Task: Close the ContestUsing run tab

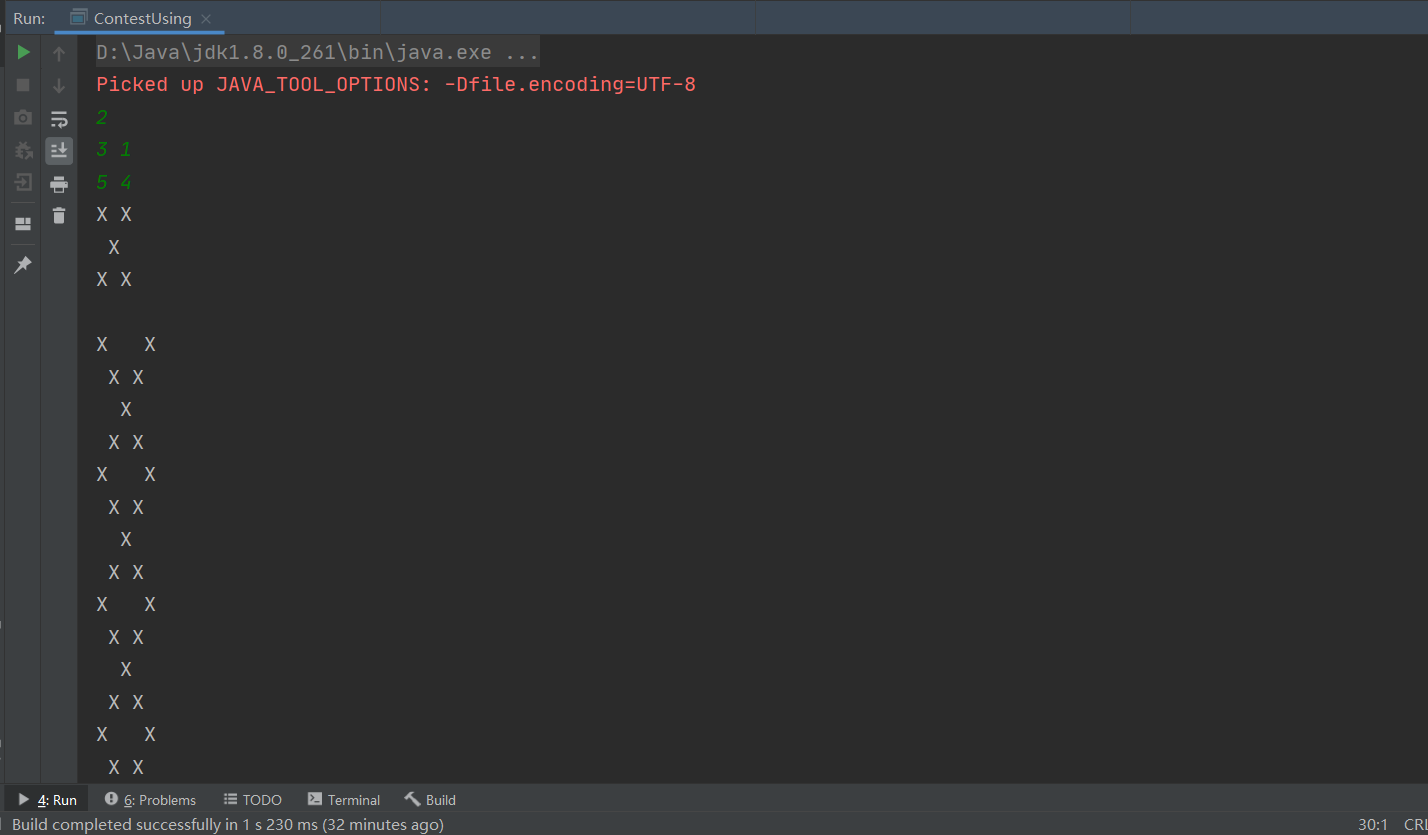Action: (x=206, y=19)
